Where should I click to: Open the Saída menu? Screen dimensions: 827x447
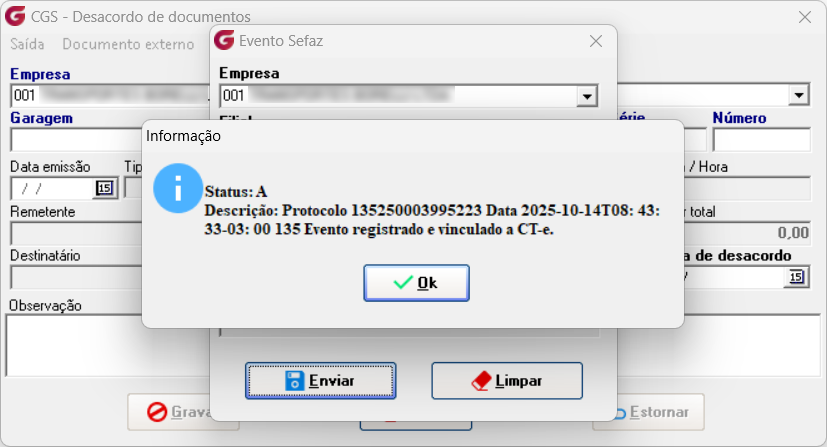[27, 44]
